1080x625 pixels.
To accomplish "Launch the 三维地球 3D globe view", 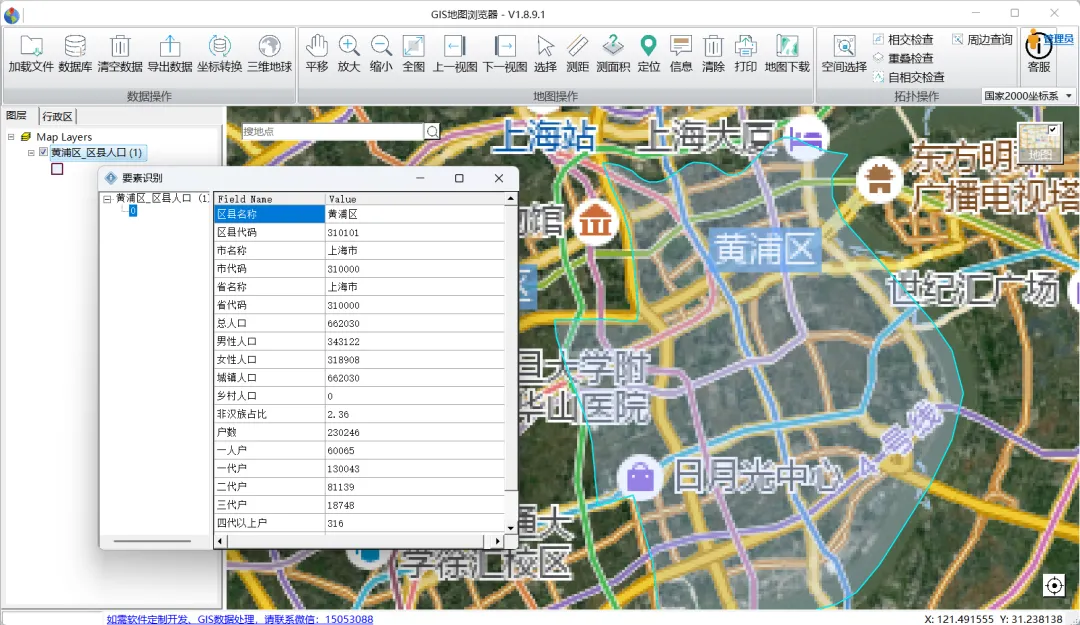I will coord(269,47).
